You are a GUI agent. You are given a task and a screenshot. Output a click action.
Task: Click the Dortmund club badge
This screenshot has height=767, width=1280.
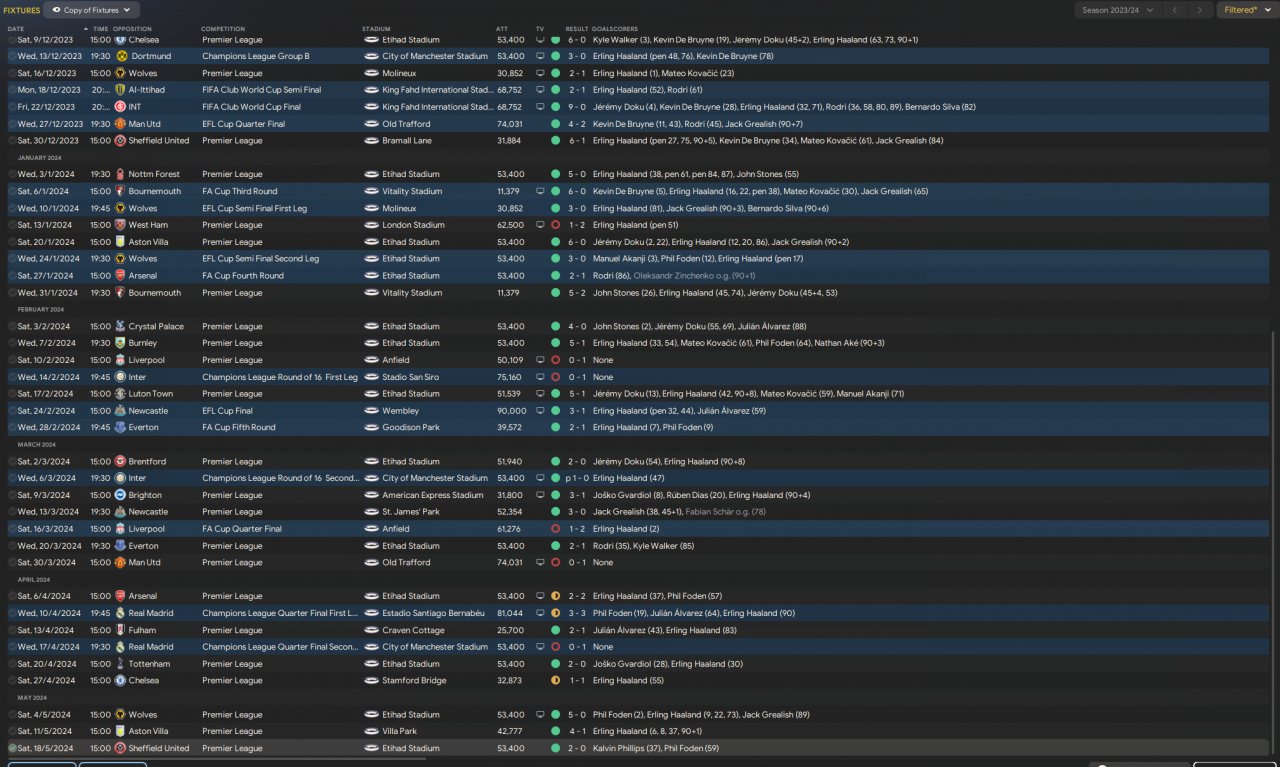(x=122, y=57)
